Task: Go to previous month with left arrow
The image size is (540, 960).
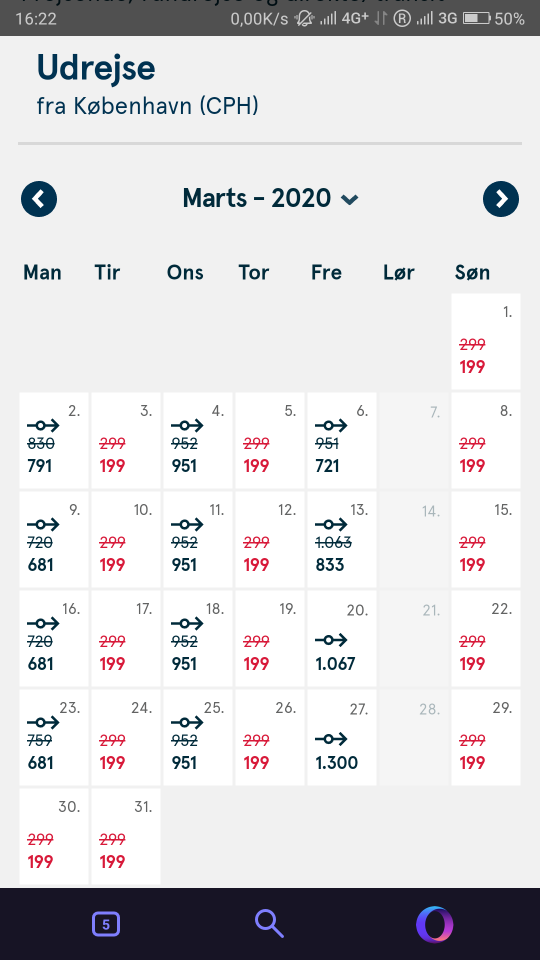Action: [x=39, y=199]
